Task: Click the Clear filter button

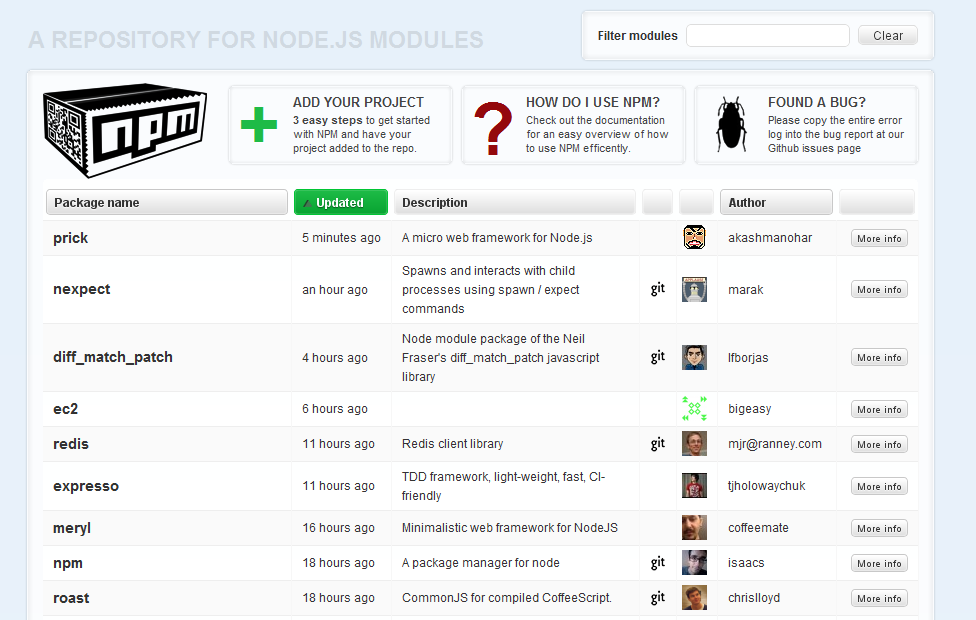Action: tap(888, 35)
